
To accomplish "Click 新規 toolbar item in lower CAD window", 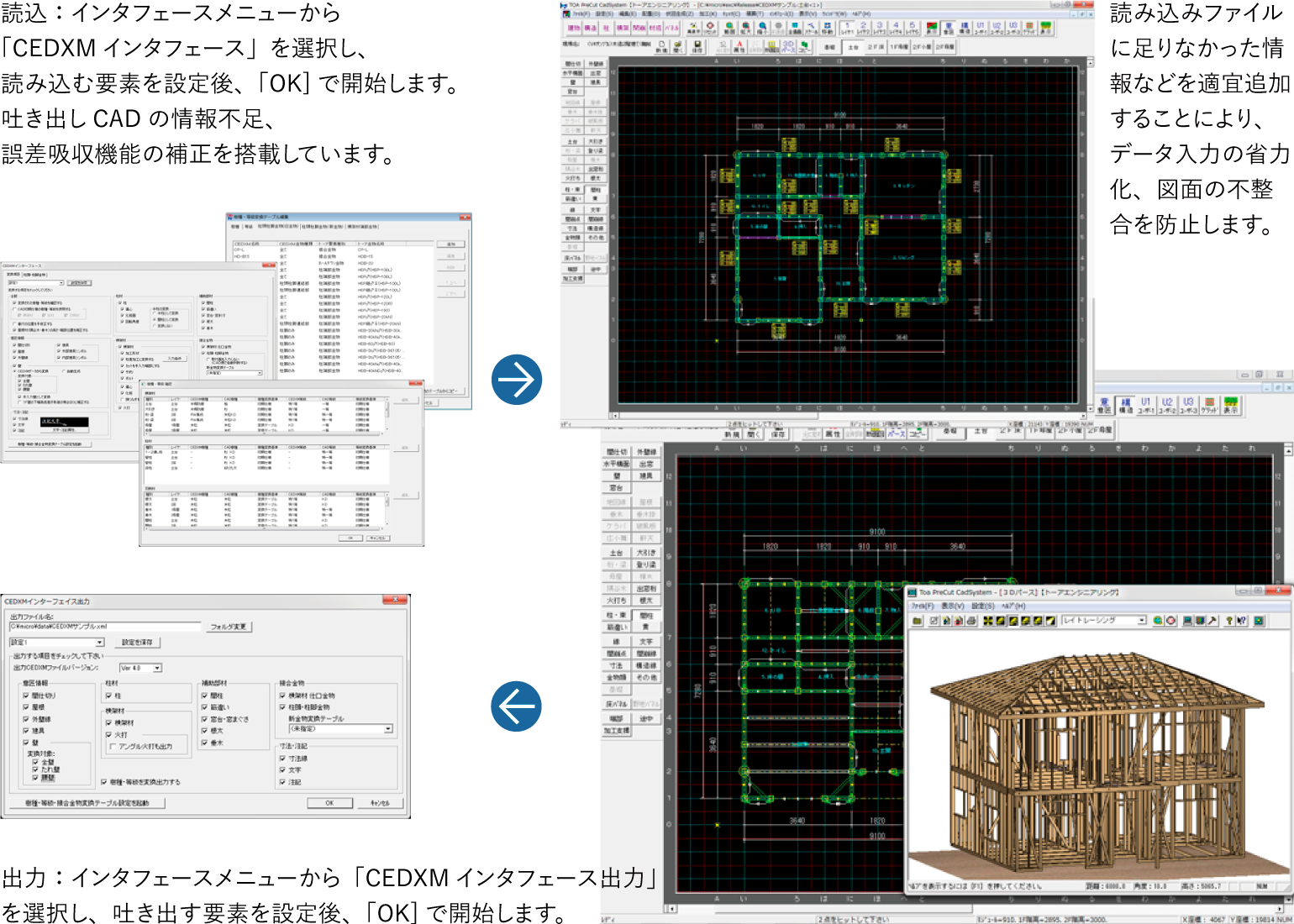I will point(732,434).
